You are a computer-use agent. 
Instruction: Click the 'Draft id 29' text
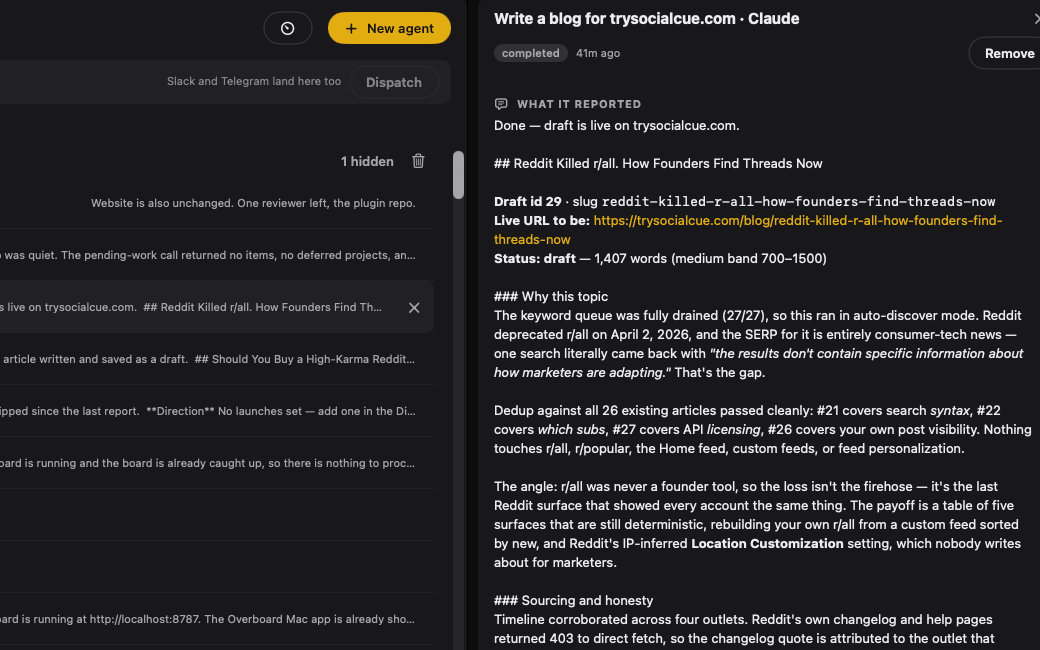pos(527,202)
